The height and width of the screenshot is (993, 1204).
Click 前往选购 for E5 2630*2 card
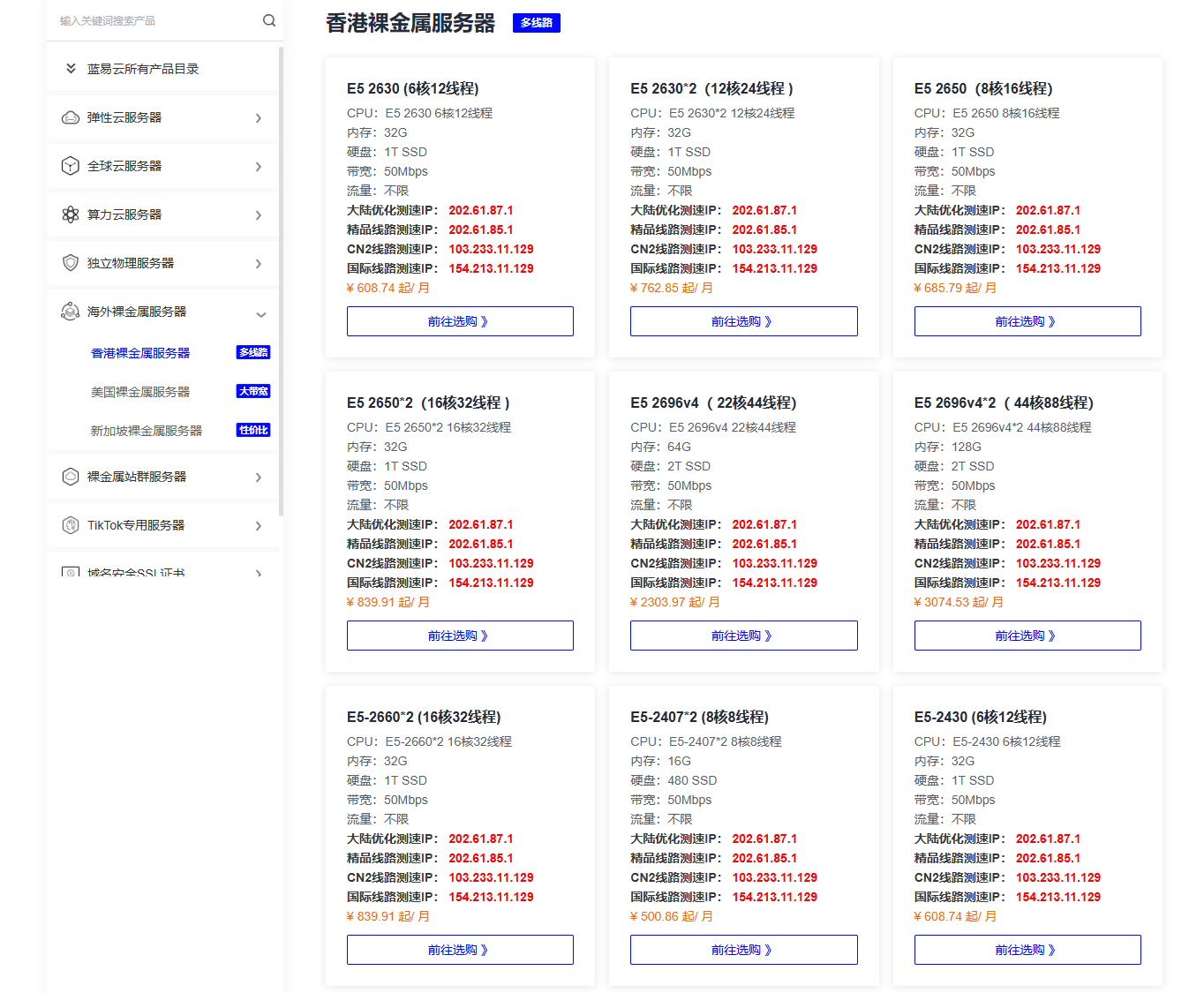pyautogui.click(x=743, y=321)
